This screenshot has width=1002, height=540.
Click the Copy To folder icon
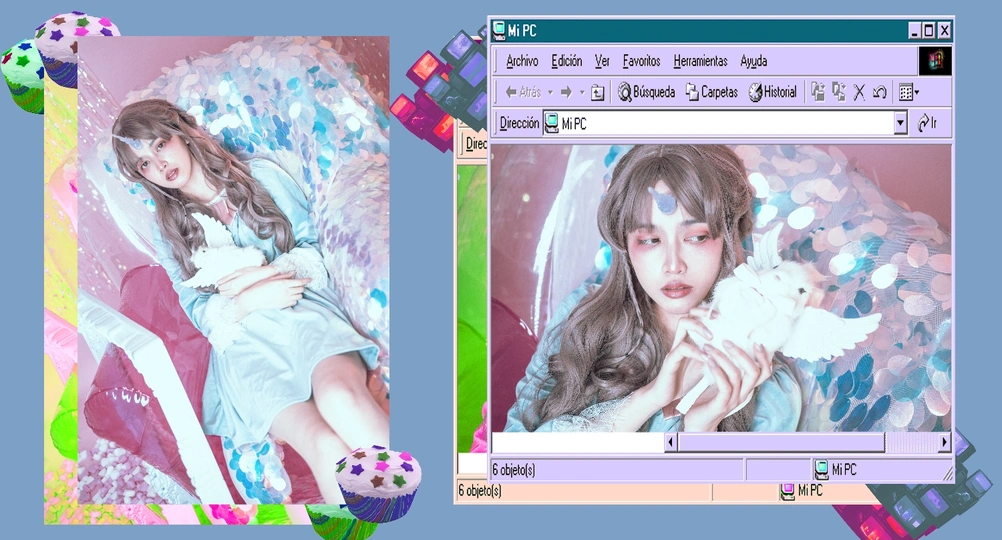[838, 92]
